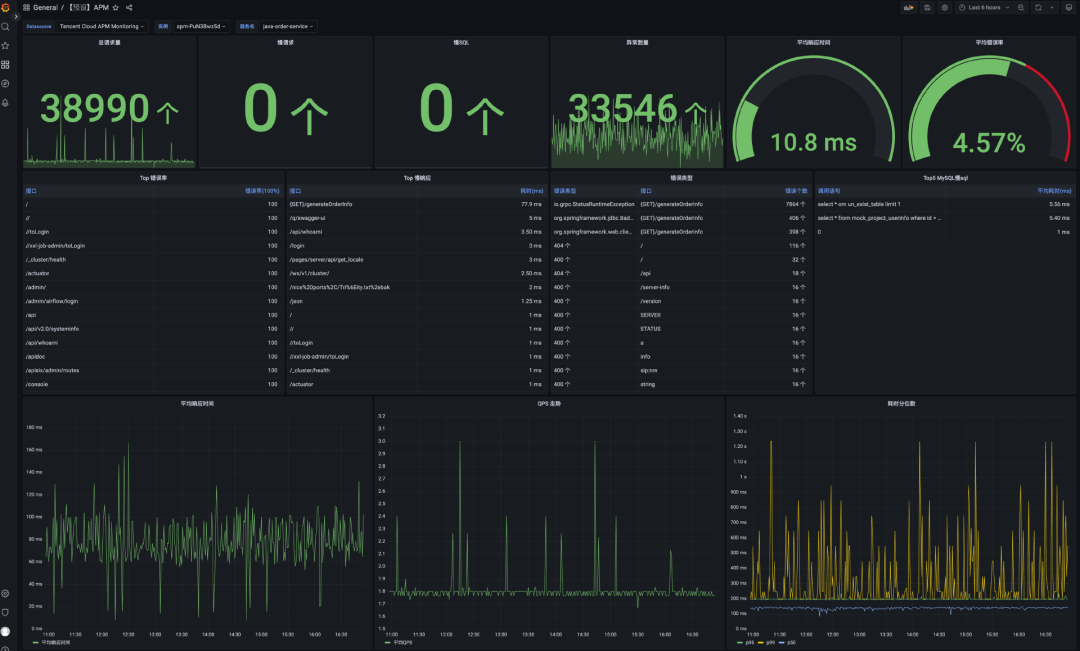
Task: Share the dashboard via share icon
Action: [129, 8]
